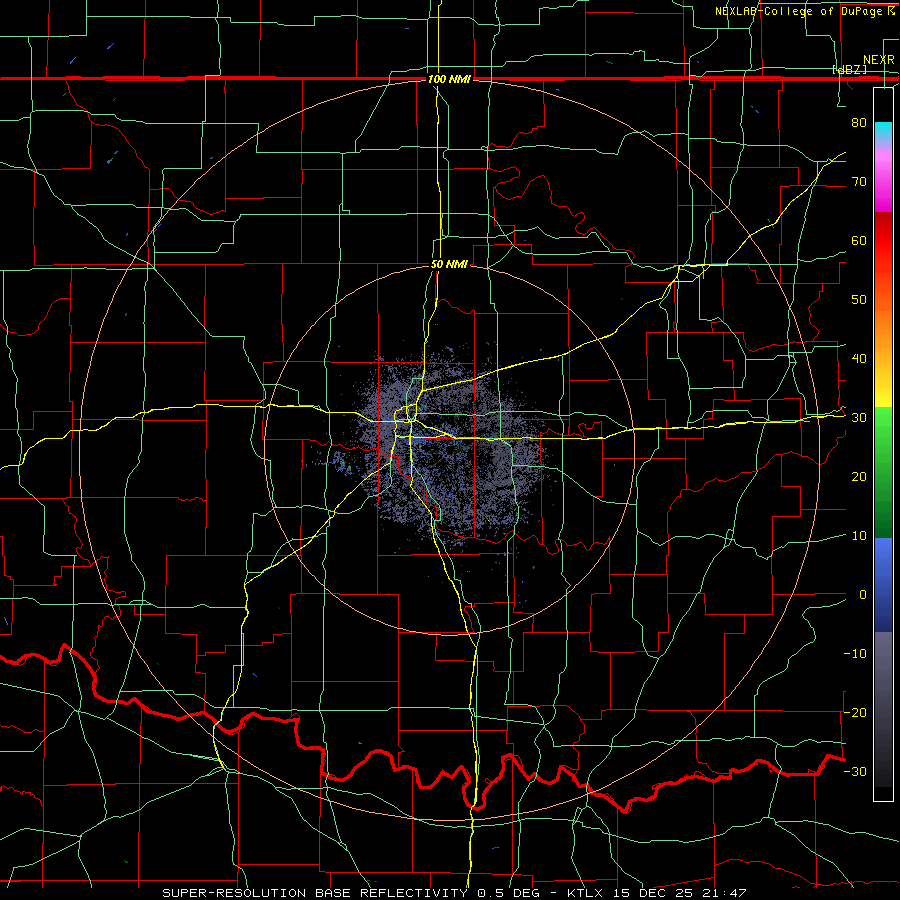The width and height of the screenshot is (900, 900).
Task: Click the green segment of the color scale
Action: [883, 472]
